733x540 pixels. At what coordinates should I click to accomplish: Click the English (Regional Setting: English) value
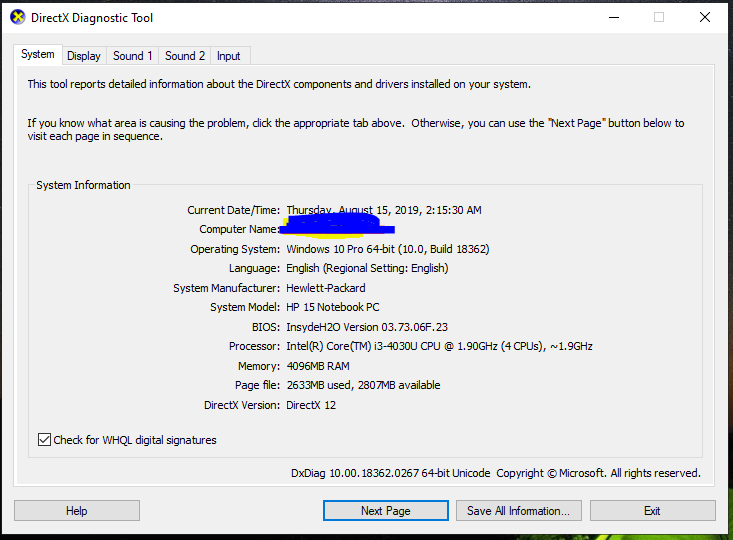point(367,268)
